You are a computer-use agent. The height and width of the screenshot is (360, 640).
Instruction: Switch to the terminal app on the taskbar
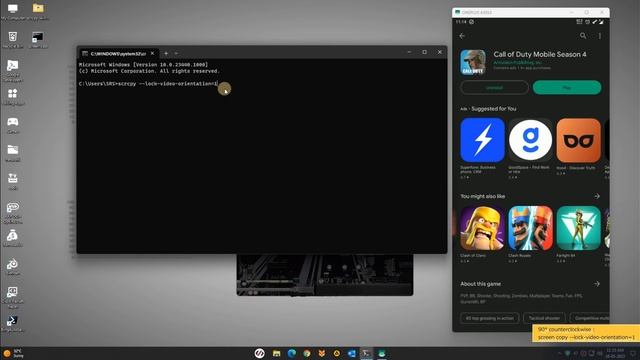pyautogui.click(x=366, y=353)
